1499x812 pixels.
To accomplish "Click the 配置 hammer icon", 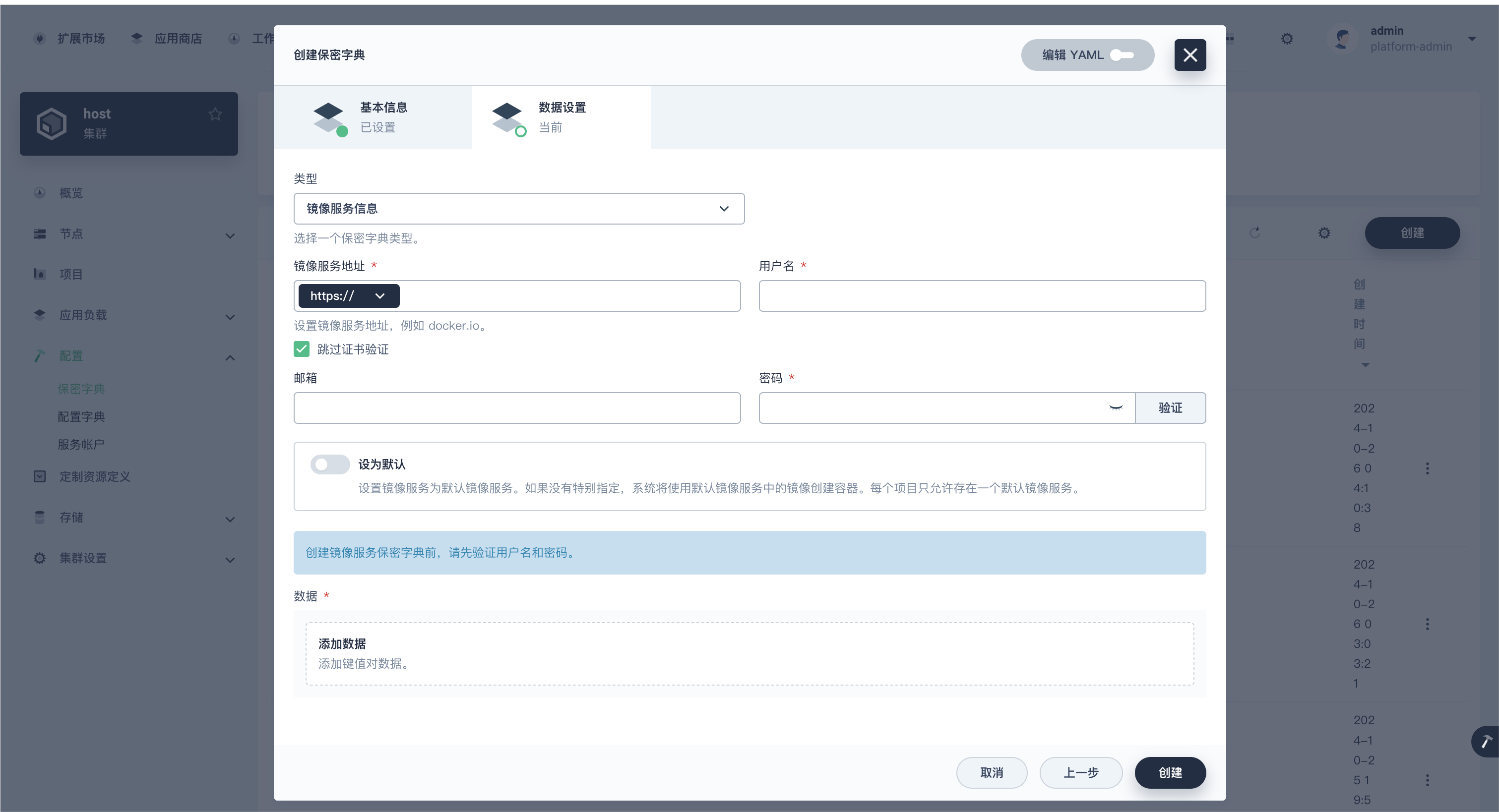I will click(39, 355).
